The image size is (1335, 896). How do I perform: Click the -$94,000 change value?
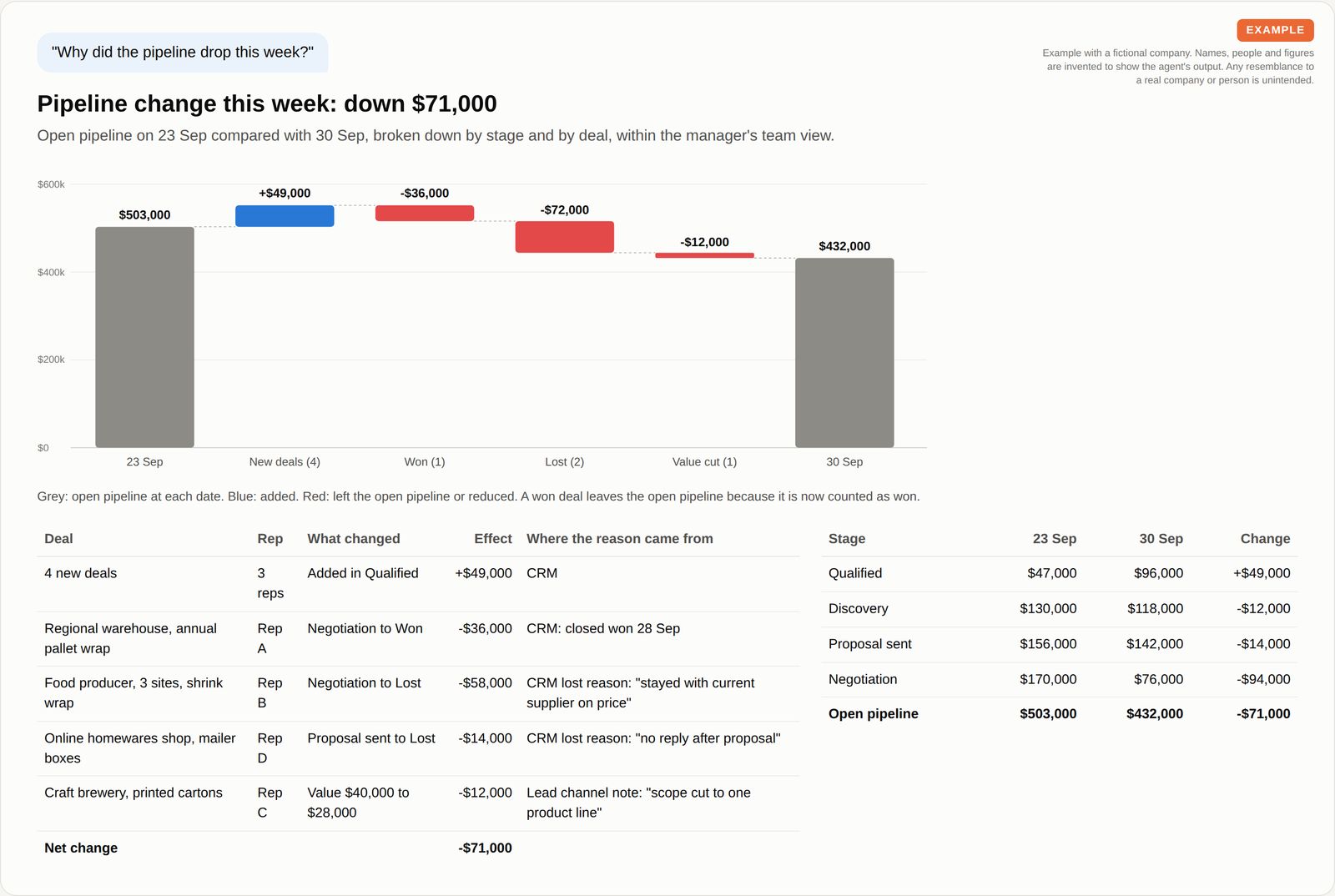coord(1263,680)
